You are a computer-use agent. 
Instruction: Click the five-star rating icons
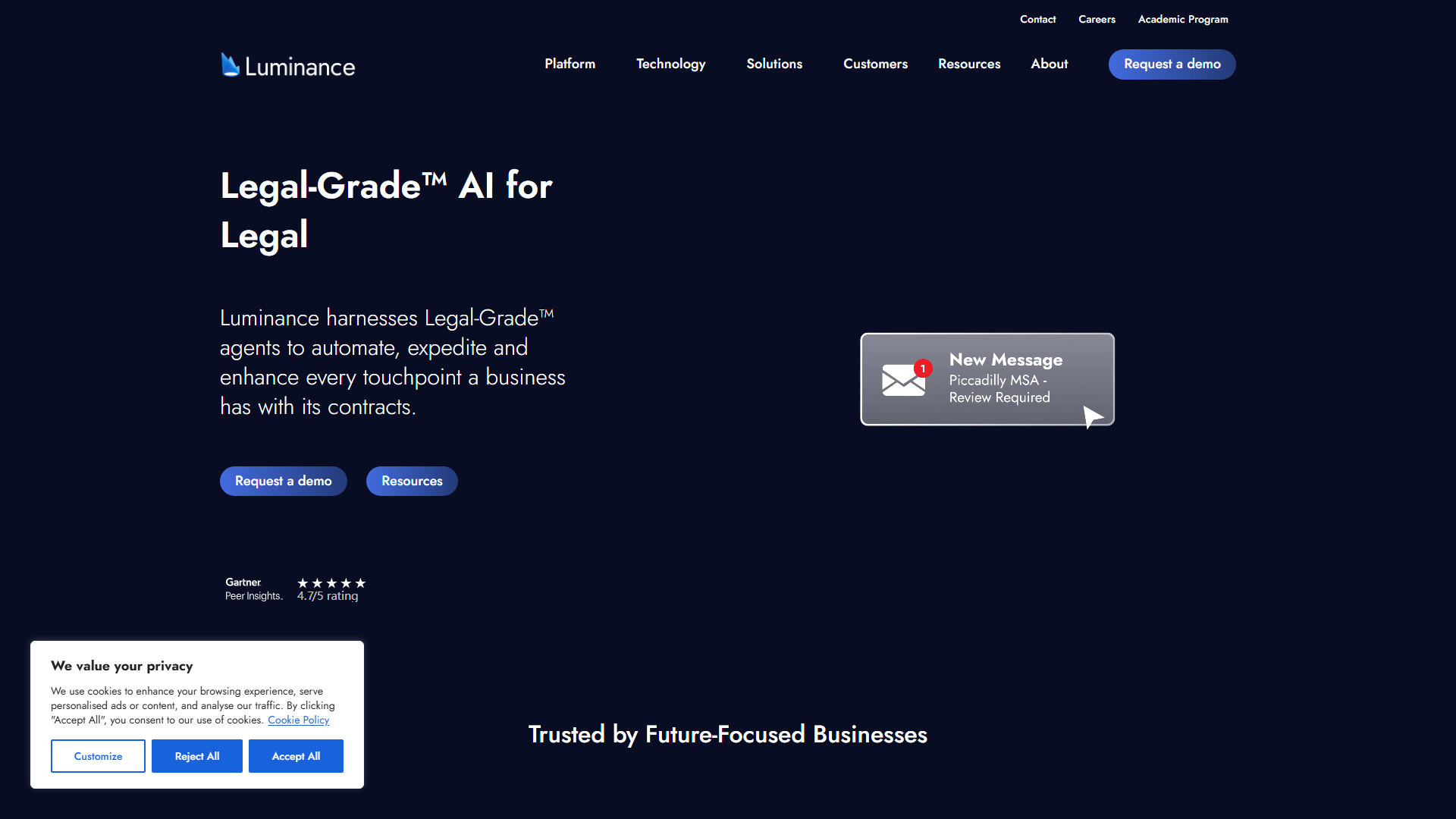pos(331,583)
